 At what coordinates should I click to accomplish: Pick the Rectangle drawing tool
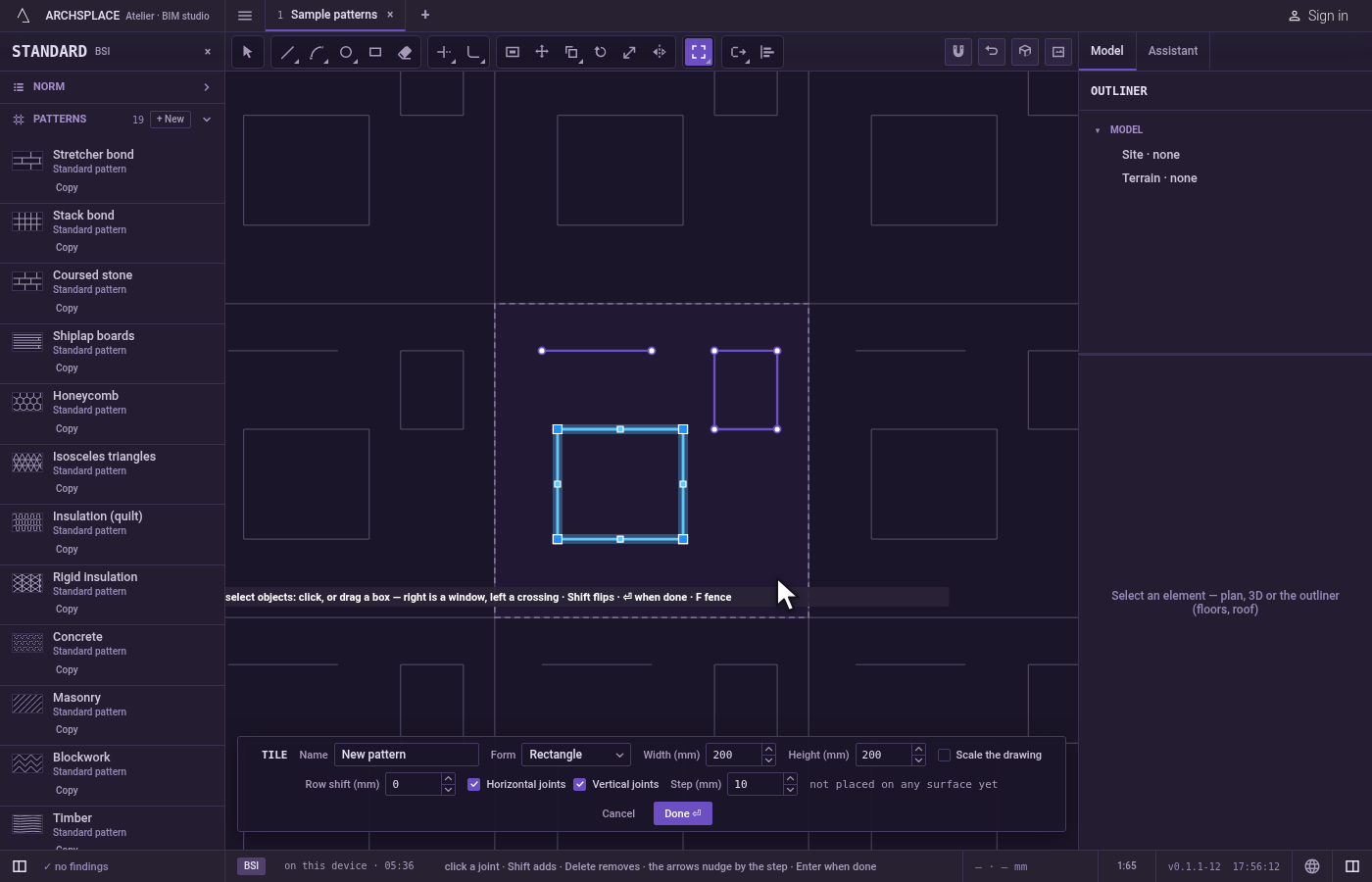pos(375,52)
